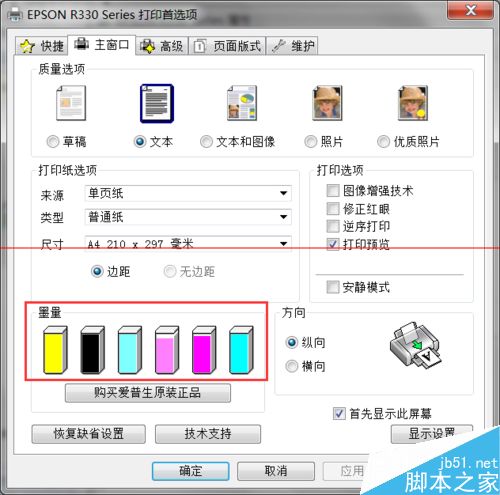Enable the 图像增强技术 checkbox
The image size is (500, 495).
click(x=333, y=191)
